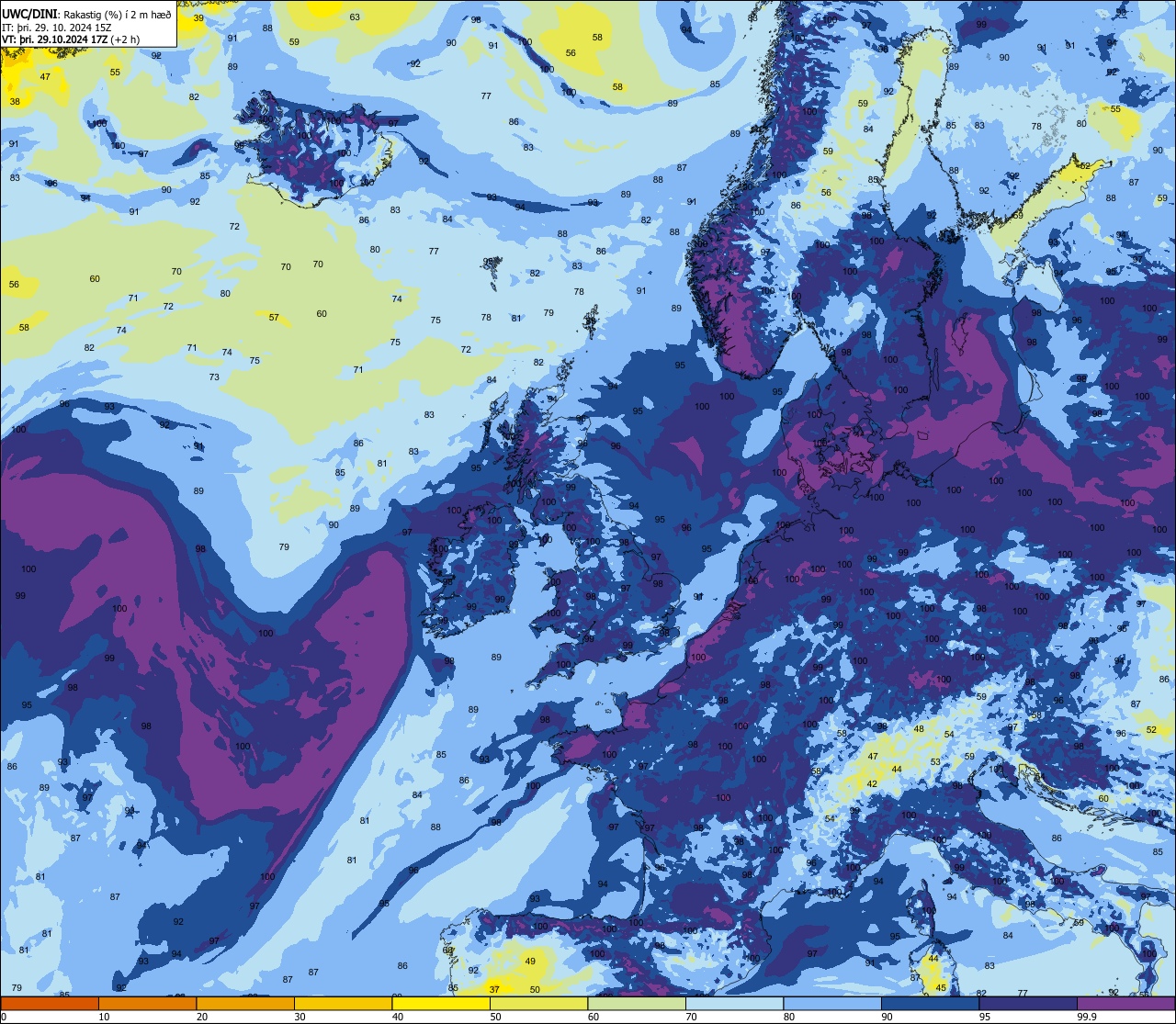Click the pale blue 70–80 legend swatch
Viewport: 1176px width, 1024px height.
click(734, 1003)
